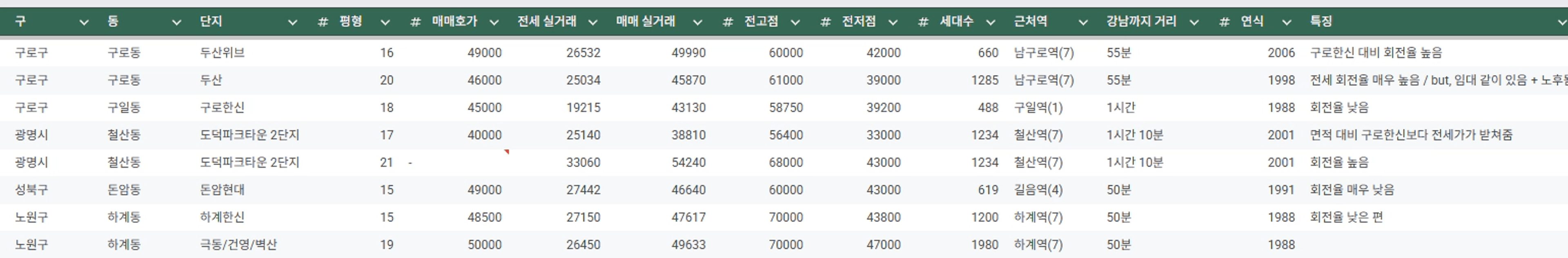1568x258 pixels.
Task: Select the 평형 value 20
Action: (387, 80)
